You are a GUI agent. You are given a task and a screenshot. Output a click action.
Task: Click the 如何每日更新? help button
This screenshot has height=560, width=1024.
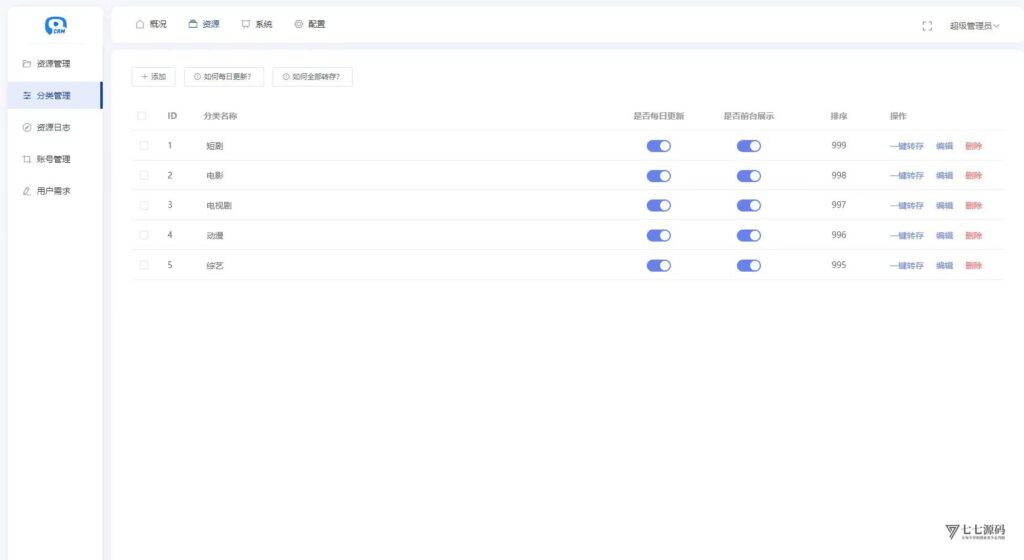(224, 77)
